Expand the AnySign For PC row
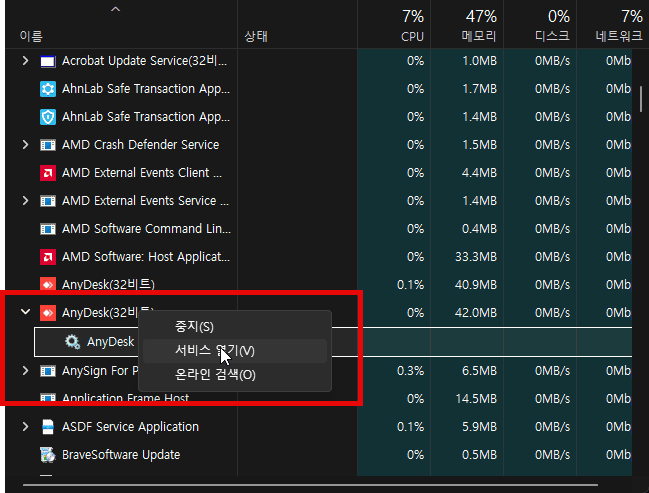 click(x=25, y=370)
